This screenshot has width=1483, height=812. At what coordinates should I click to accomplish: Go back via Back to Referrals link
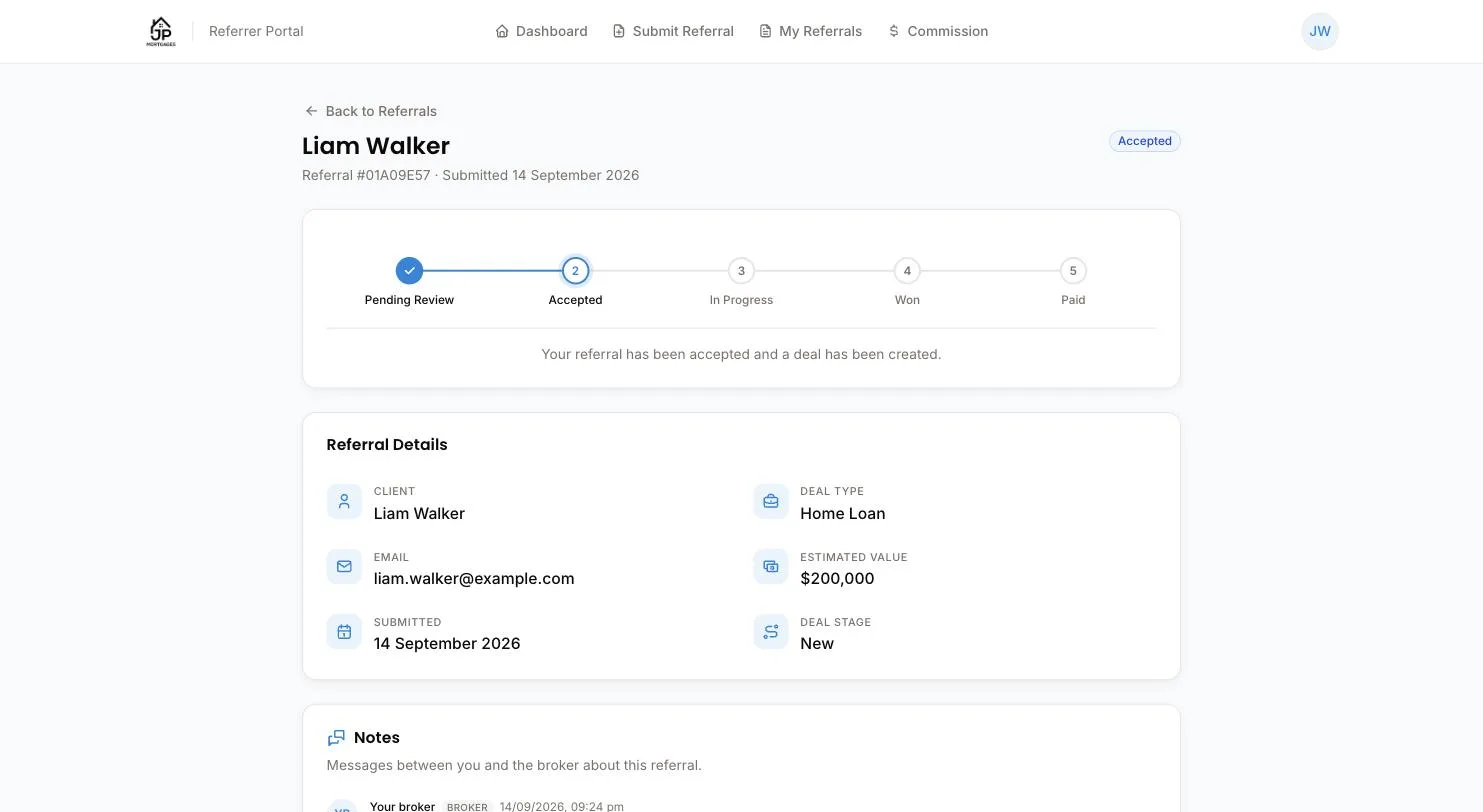[x=370, y=111]
